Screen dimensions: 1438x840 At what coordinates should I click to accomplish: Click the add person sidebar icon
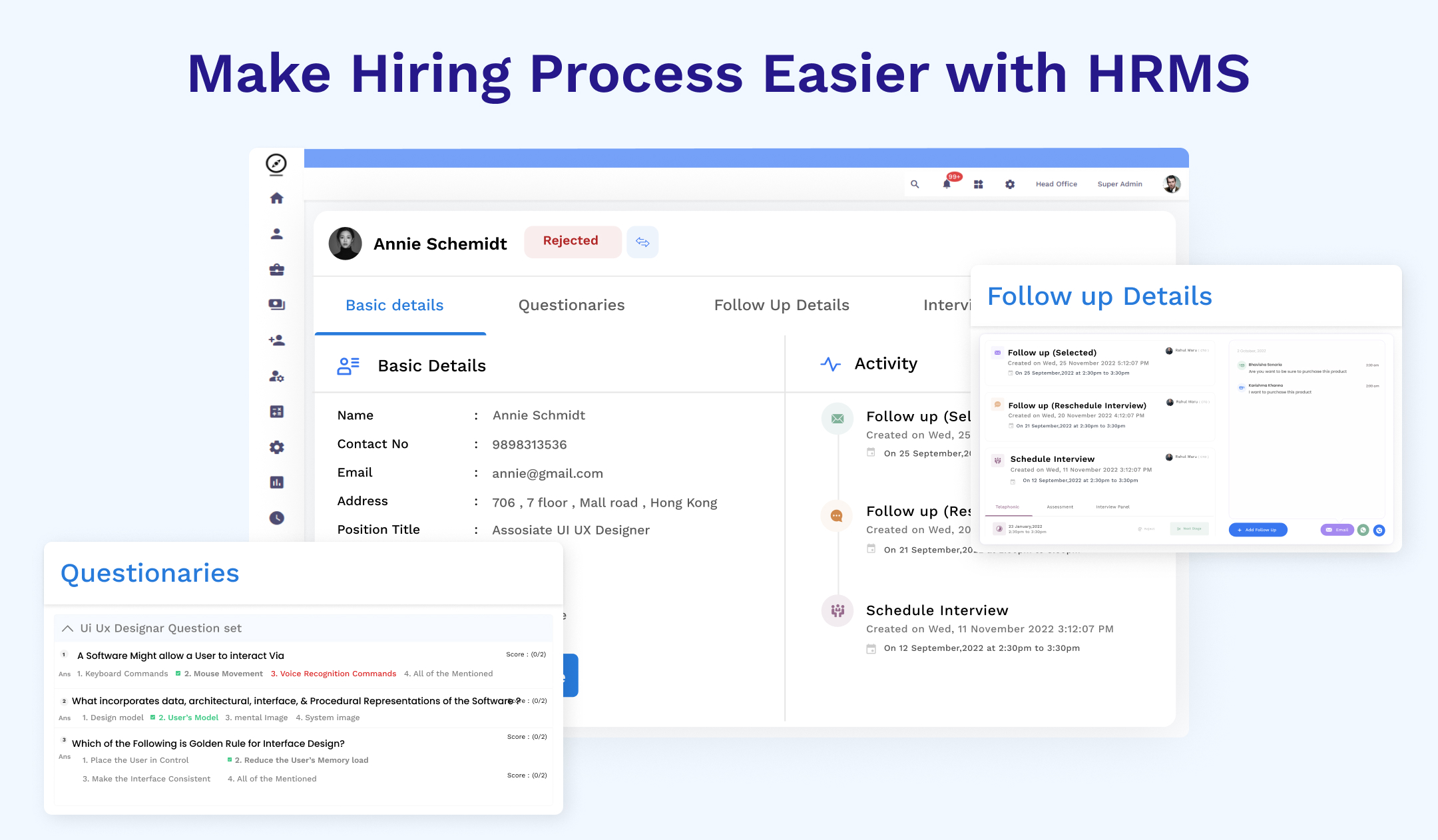tap(276, 340)
